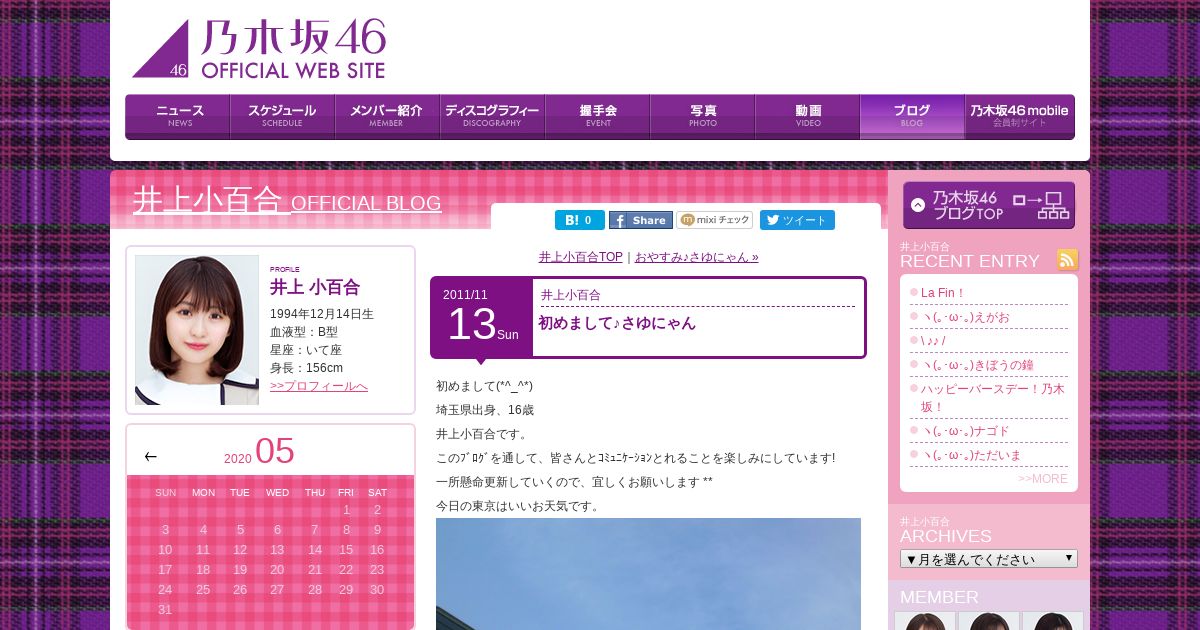Click the Nogizaka46 Official Web Site logo
The image size is (1200, 630).
pyautogui.click(x=259, y=49)
